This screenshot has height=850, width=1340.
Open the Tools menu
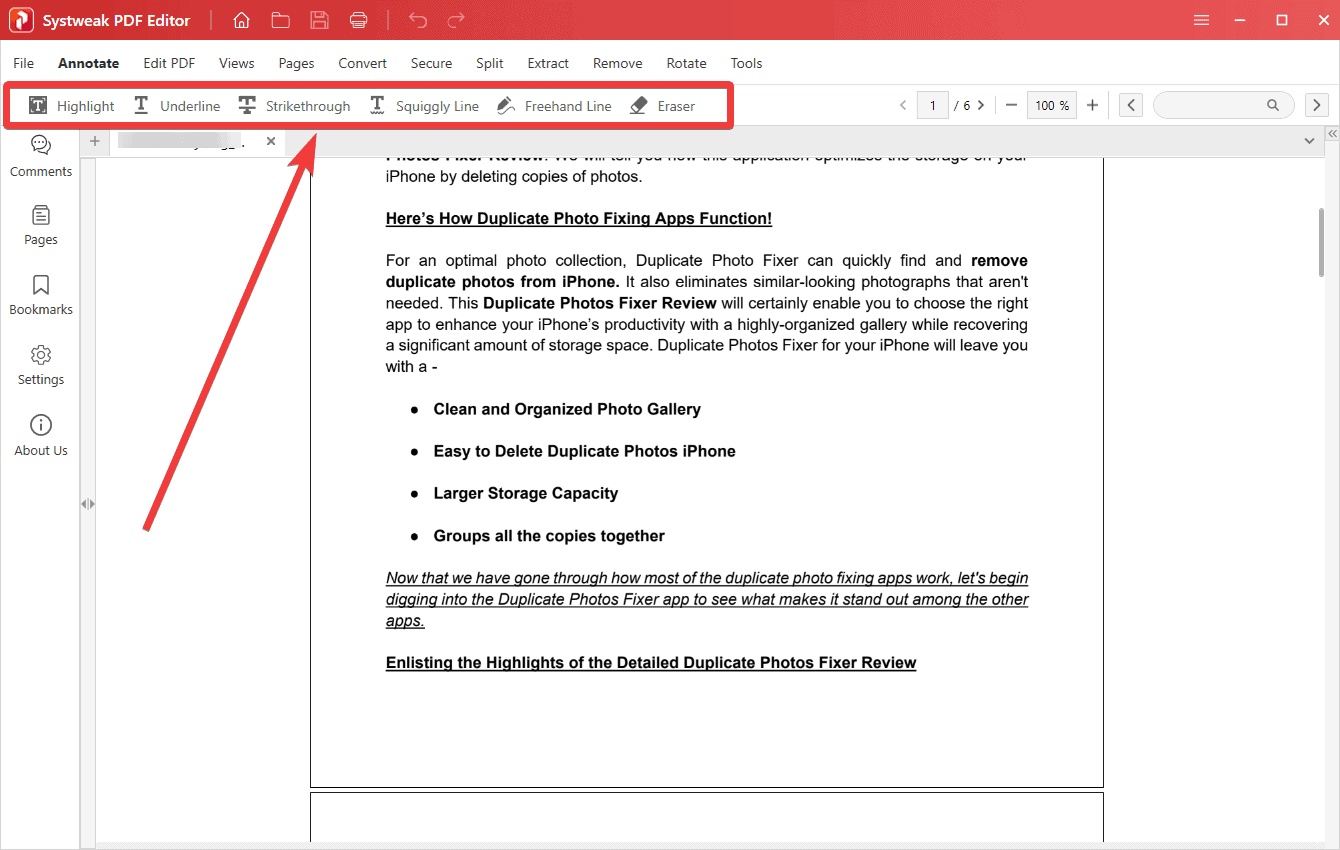747,63
